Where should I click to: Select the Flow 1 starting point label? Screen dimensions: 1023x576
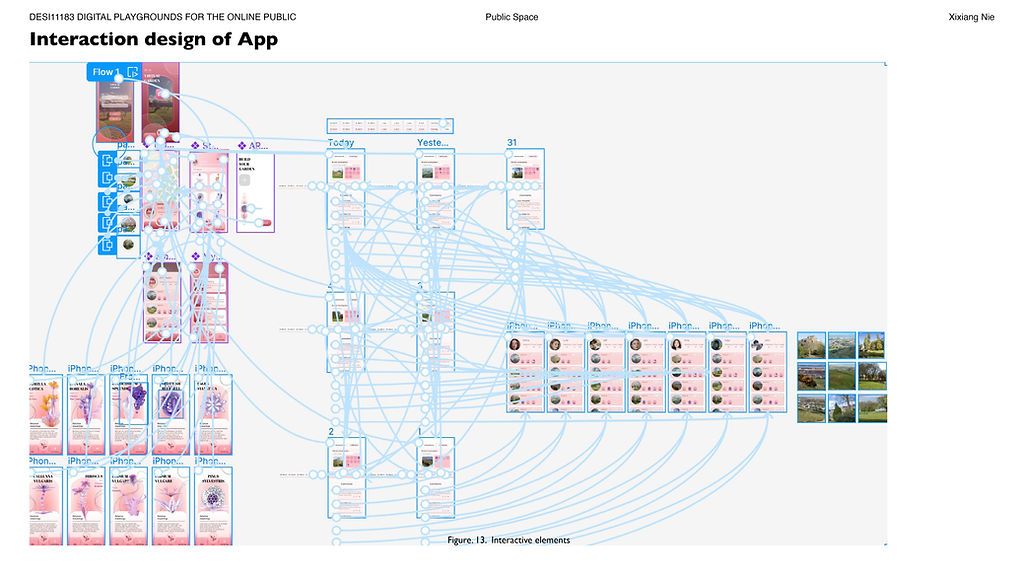pos(106,72)
